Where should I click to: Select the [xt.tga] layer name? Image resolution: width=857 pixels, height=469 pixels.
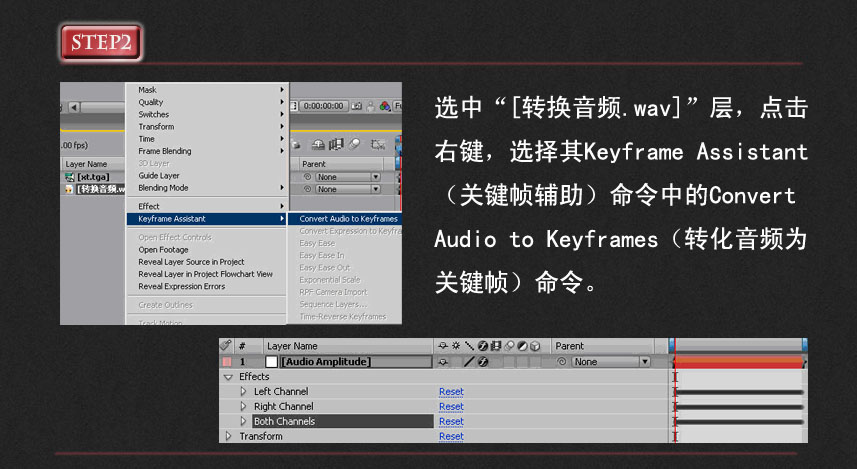click(x=93, y=177)
